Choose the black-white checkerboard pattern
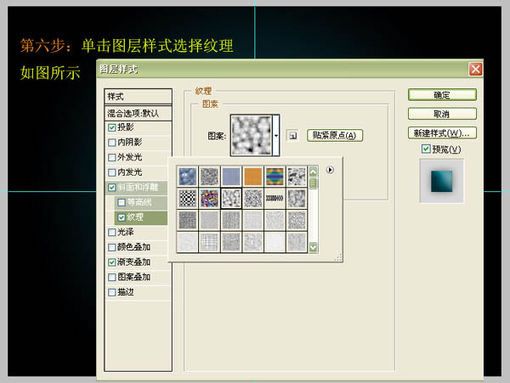 [x=187, y=198]
